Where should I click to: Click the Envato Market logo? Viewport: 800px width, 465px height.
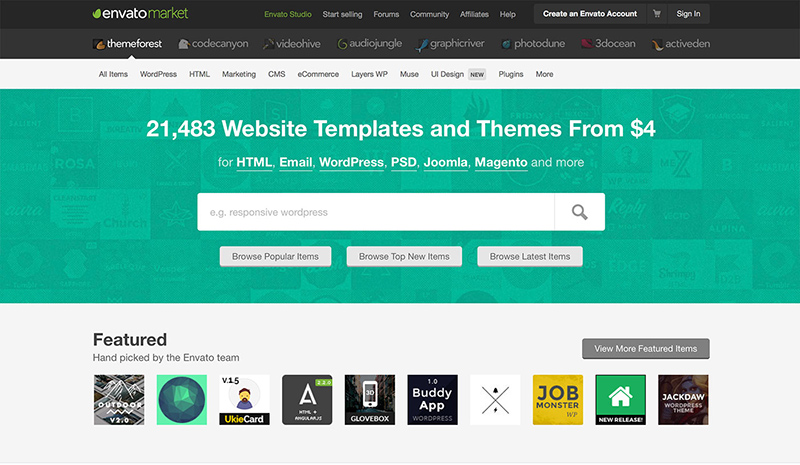click(x=140, y=14)
